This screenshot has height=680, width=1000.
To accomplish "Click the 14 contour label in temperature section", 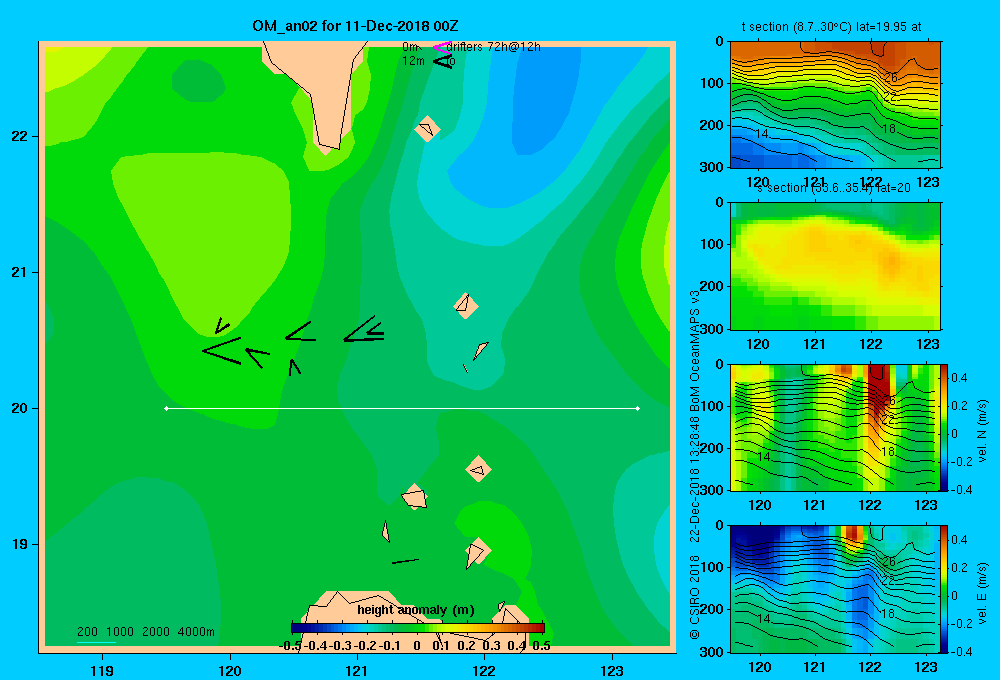I will (761, 133).
